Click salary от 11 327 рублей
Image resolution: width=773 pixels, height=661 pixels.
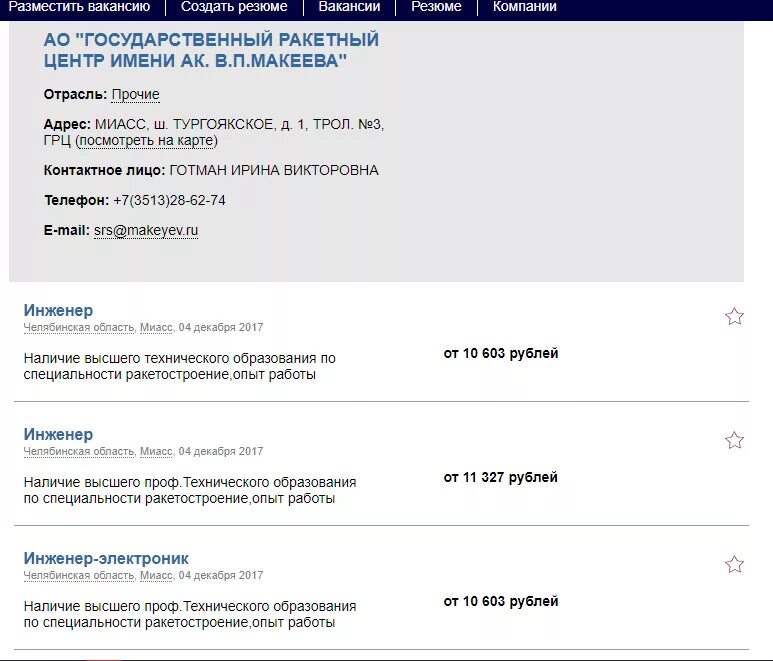pos(500,477)
